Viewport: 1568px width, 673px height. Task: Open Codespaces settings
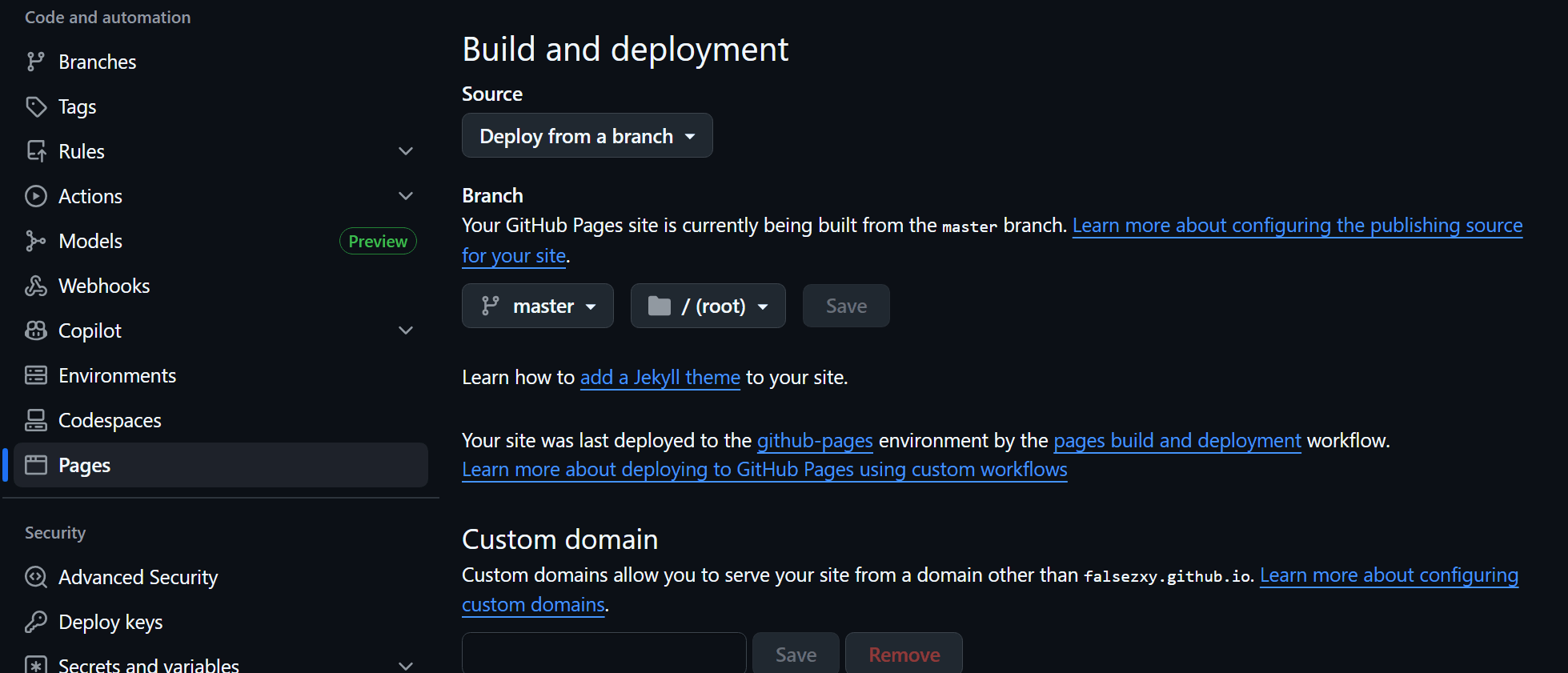[221, 420]
